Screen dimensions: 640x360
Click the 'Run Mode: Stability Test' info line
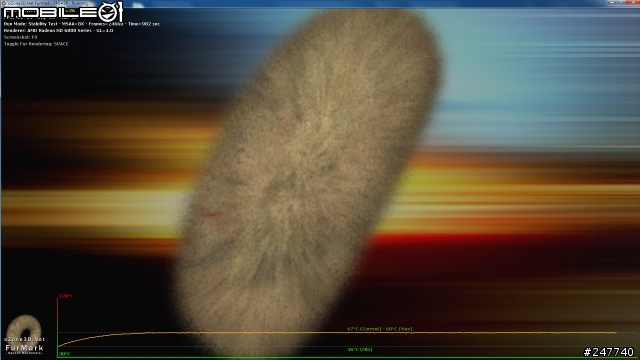(82, 24)
